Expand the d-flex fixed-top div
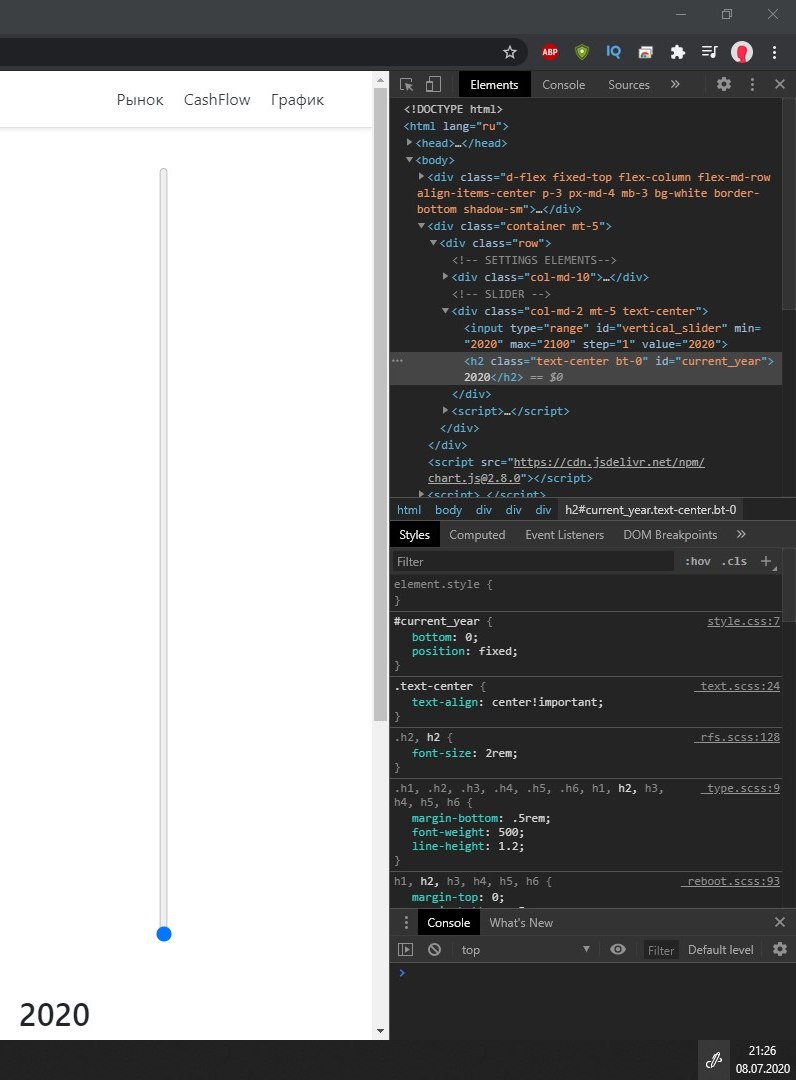 [x=421, y=176]
